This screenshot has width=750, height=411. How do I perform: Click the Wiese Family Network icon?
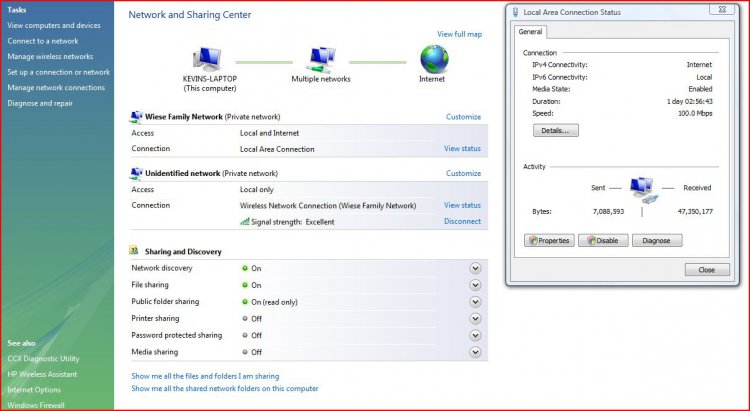click(135, 117)
